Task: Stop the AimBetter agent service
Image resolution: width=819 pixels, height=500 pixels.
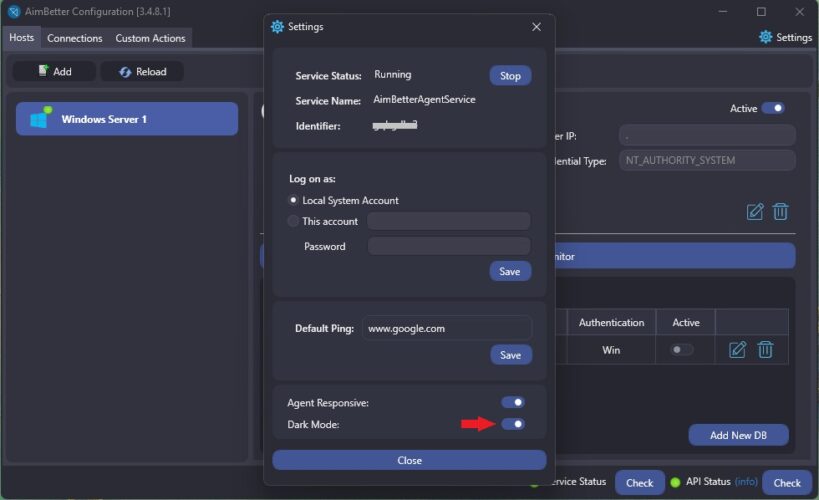Action: click(510, 76)
